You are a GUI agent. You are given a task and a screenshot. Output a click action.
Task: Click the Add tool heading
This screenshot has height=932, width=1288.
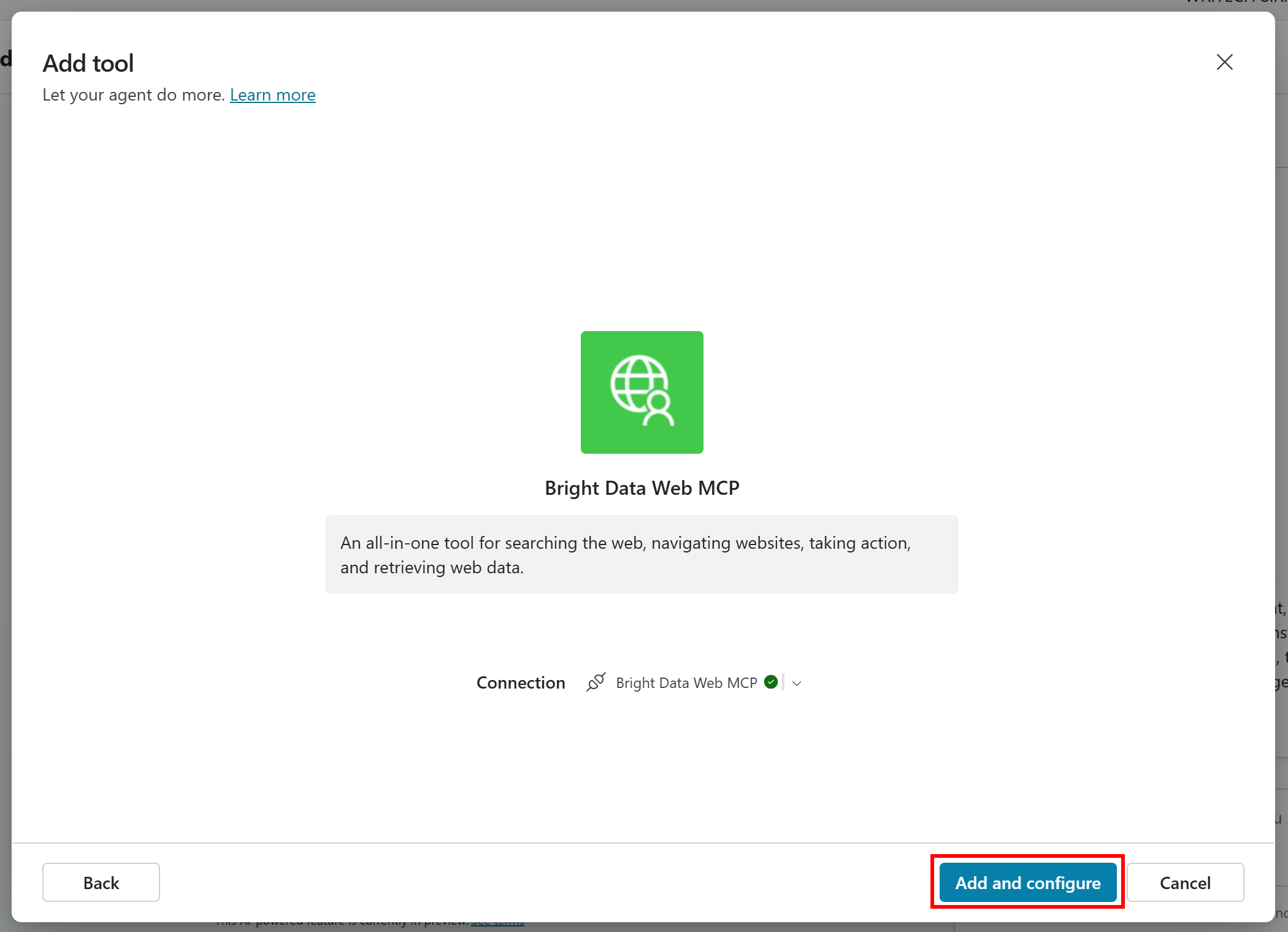click(88, 63)
